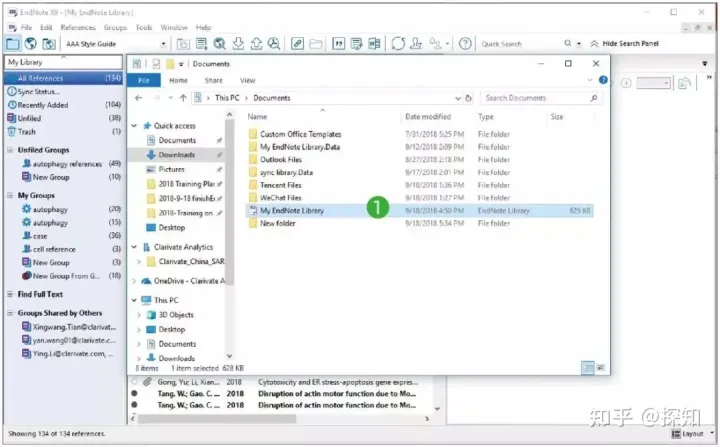Collapse the Quick access tree node
The width and height of the screenshot is (720, 447).
click(x=134, y=125)
